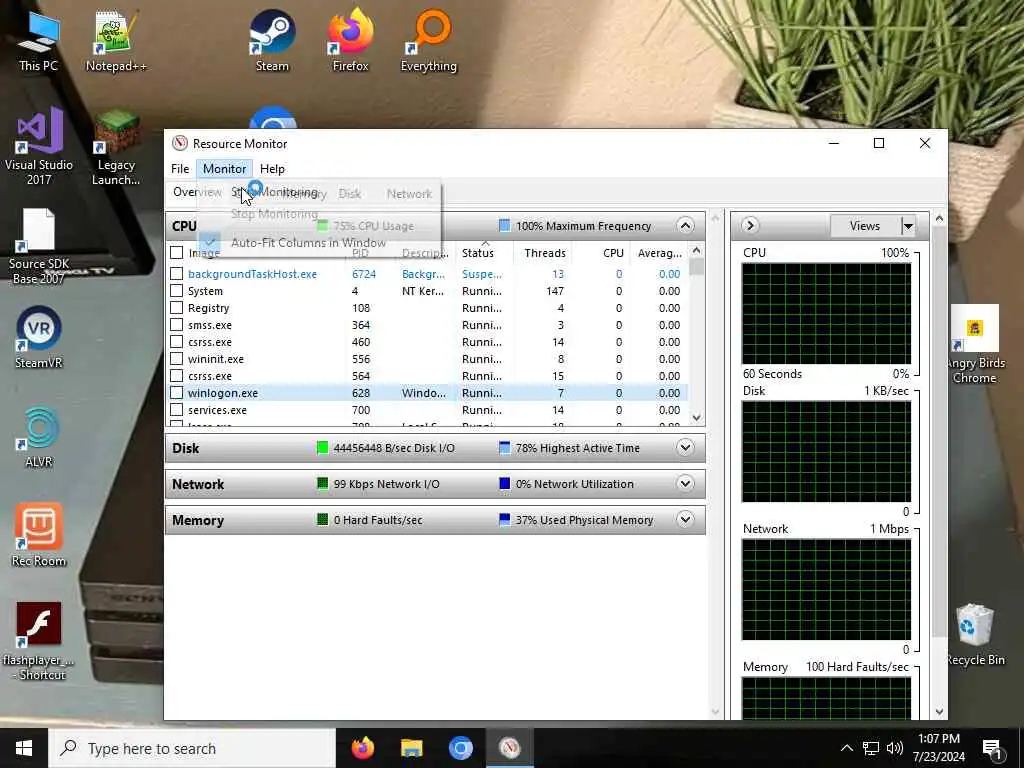Tick the backgroundTaskHost.exe checkbox
The image size is (1024, 768).
176,274
